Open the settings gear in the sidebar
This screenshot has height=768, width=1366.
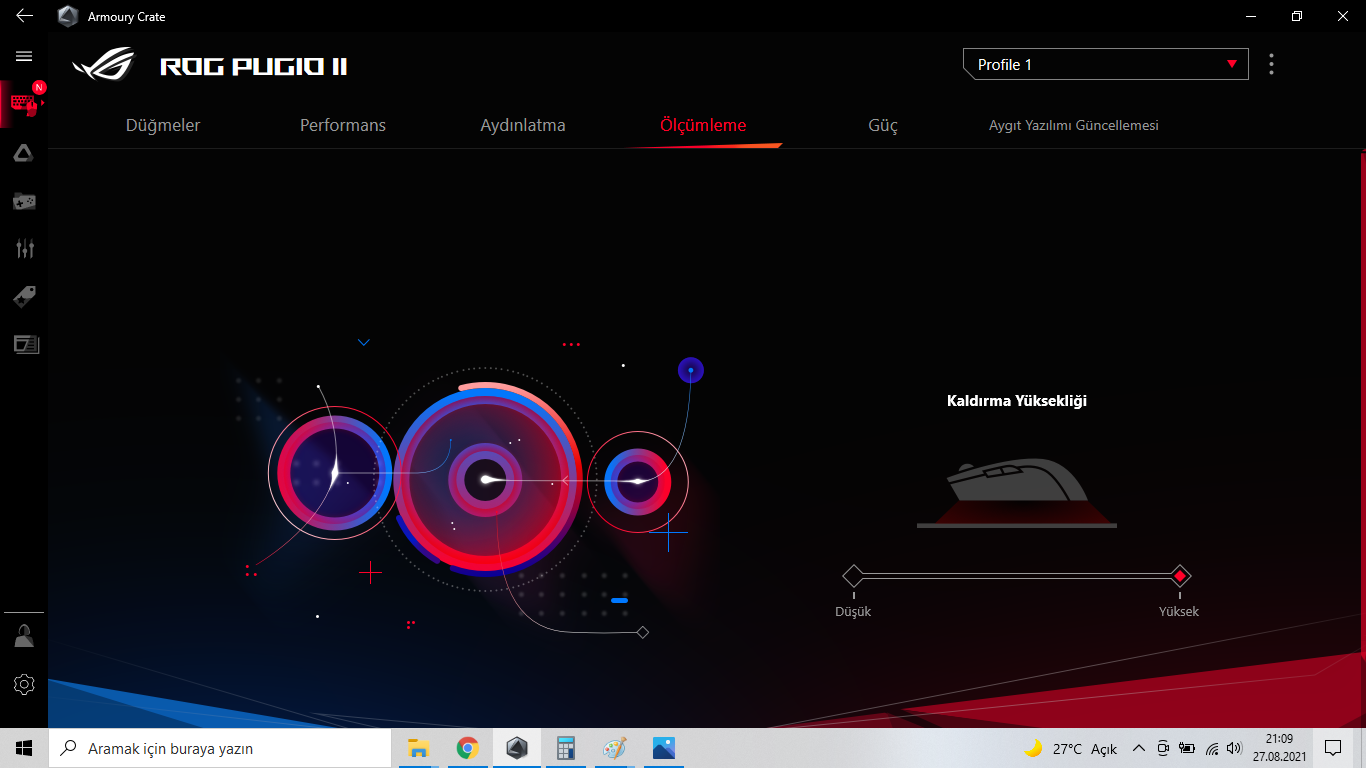tap(24, 684)
